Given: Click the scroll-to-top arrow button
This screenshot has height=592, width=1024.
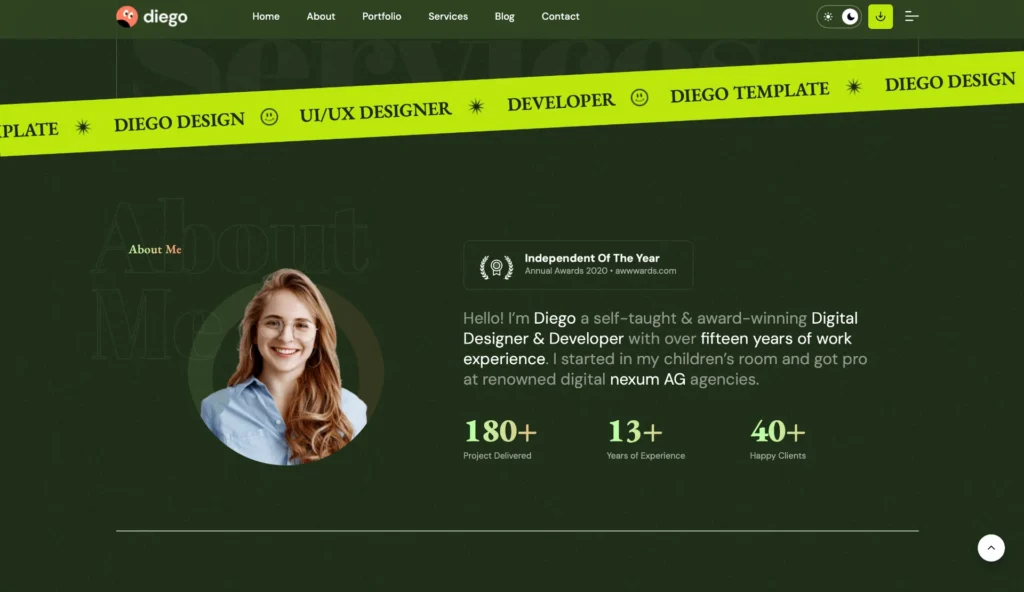Looking at the screenshot, I should pyautogui.click(x=990, y=547).
